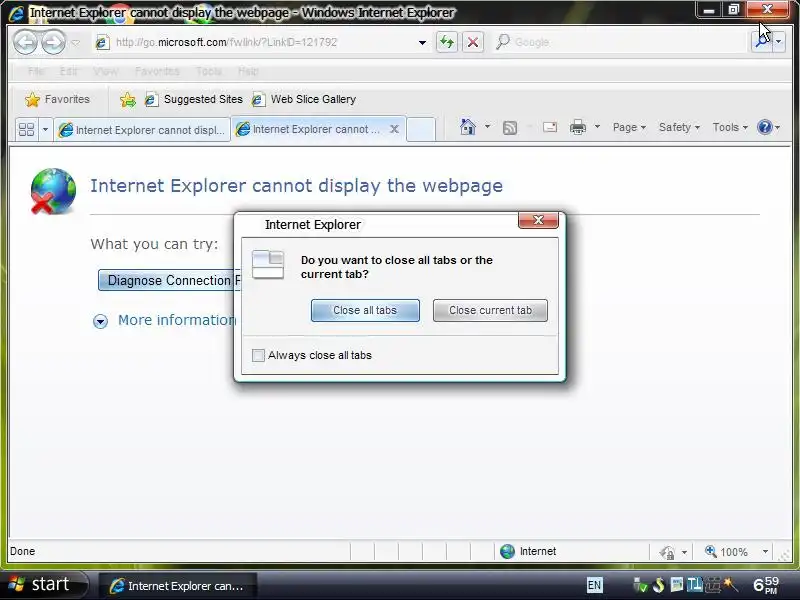Open the File menu
800x600 pixels.
36,71
